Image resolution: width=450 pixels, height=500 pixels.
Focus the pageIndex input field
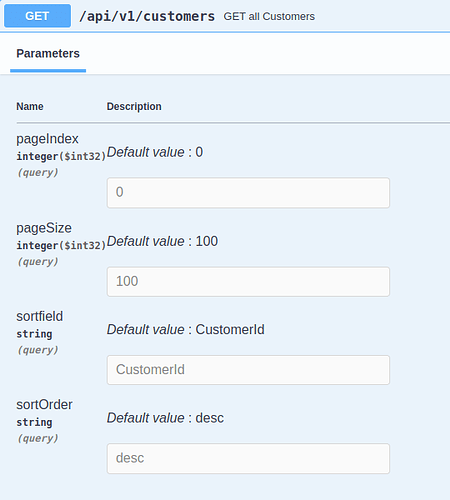coord(248,193)
